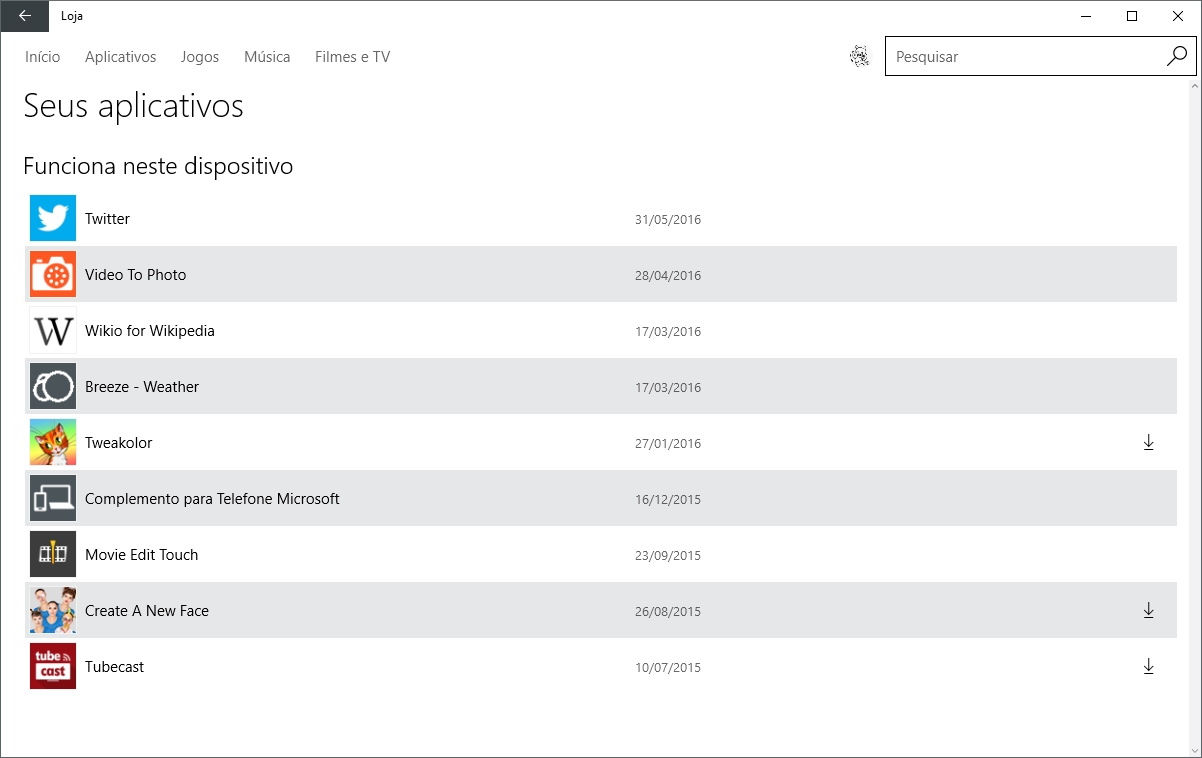Click the Seus aplicativos title
Screen dimensions: 1202x758
coord(133,105)
